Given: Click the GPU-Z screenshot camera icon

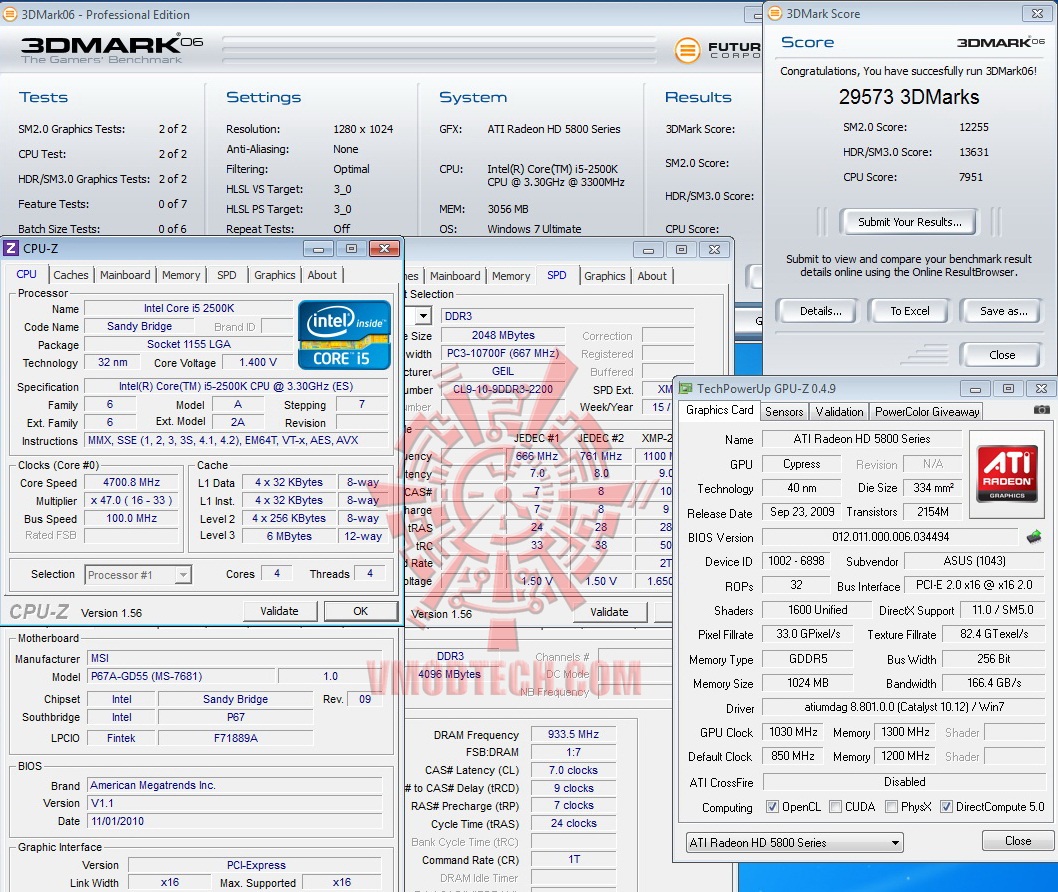Looking at the screenshot, I should click(x=1041, y=410).
